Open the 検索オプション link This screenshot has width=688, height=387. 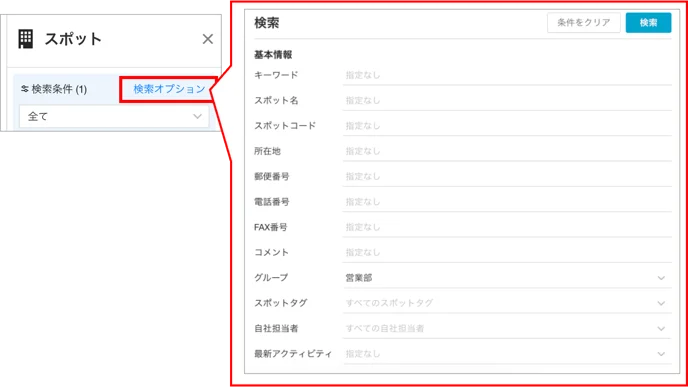point(169,89)
